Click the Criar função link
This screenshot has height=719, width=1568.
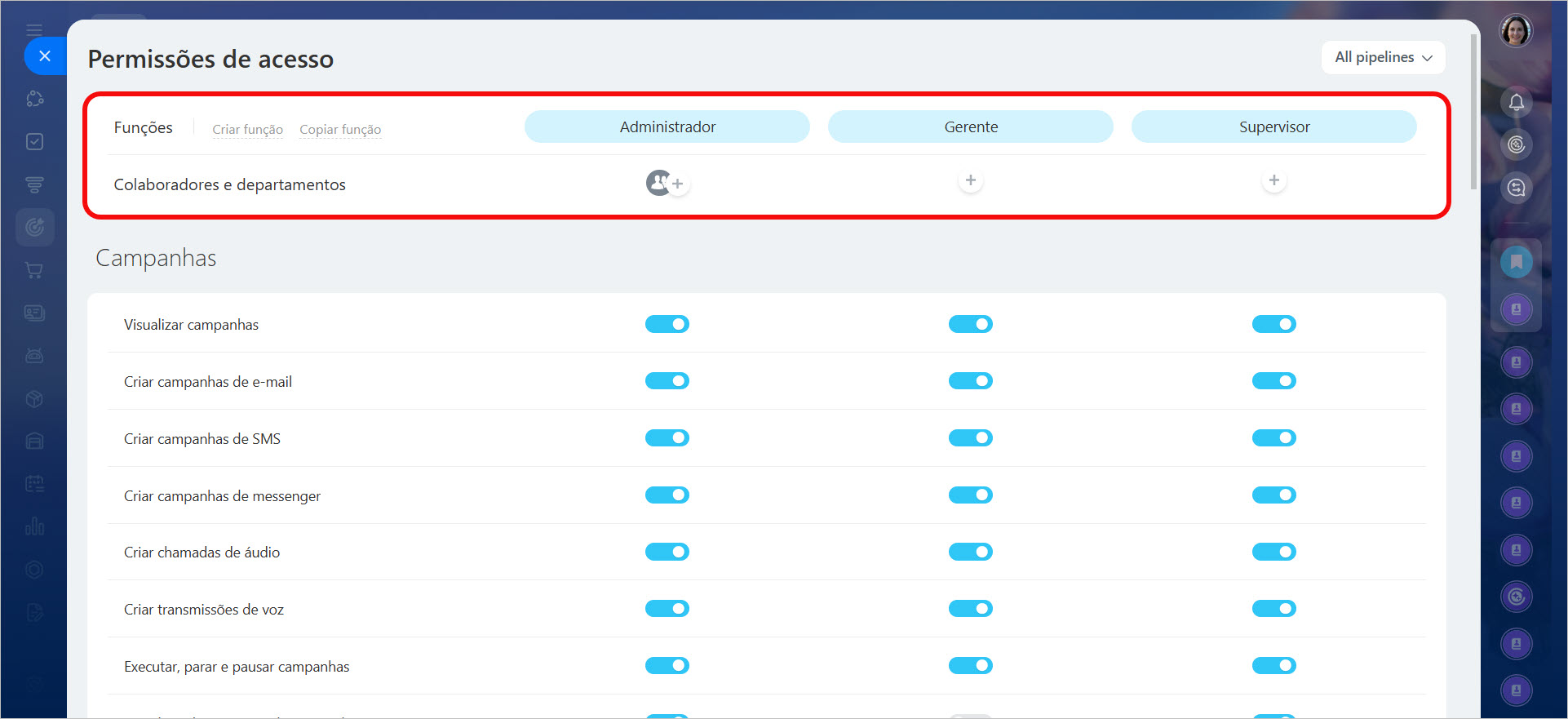(248, 129)
